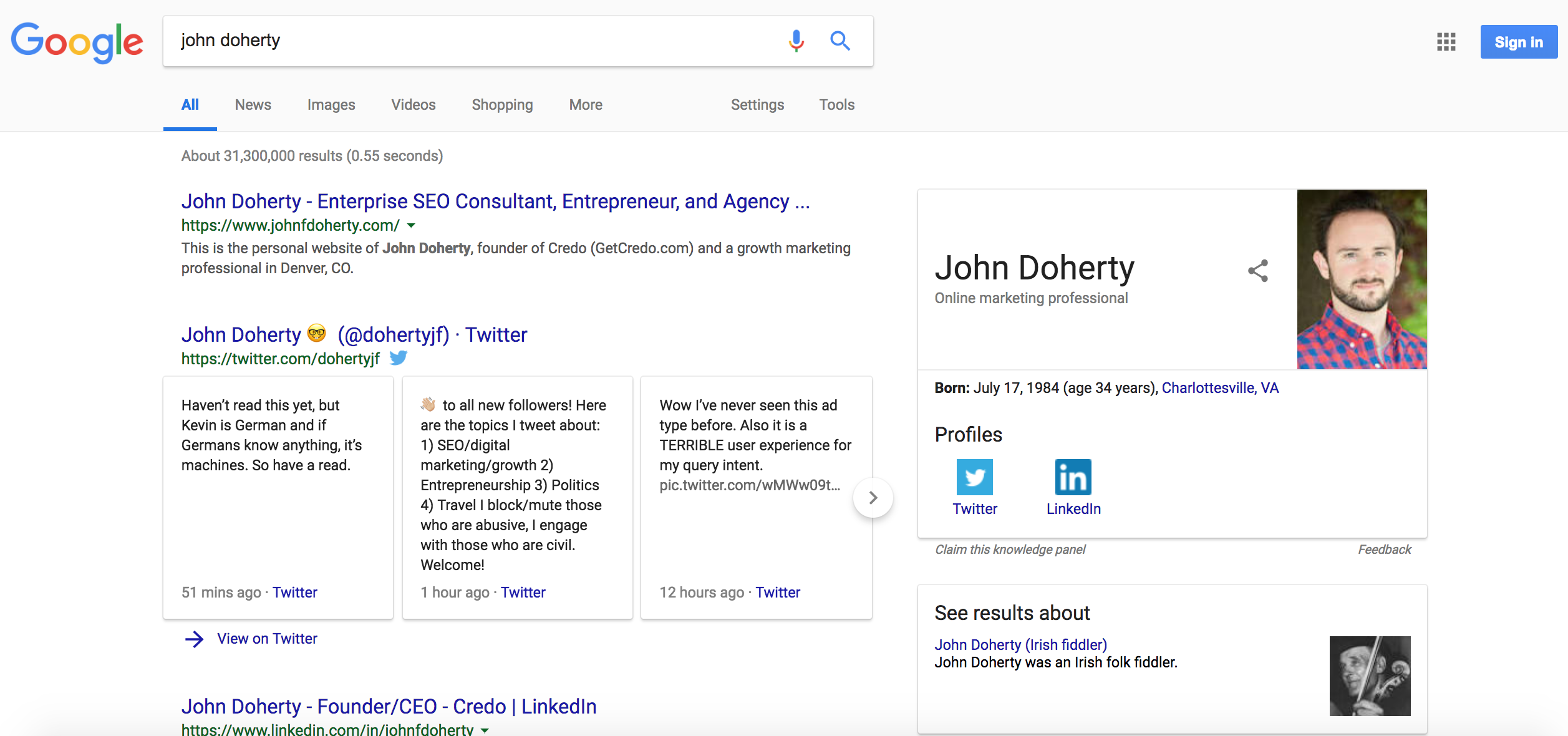The height and width of the screenshot is (736, 1568).
Task: Open Charlottesville, VA link
Action: [1220, 388]
